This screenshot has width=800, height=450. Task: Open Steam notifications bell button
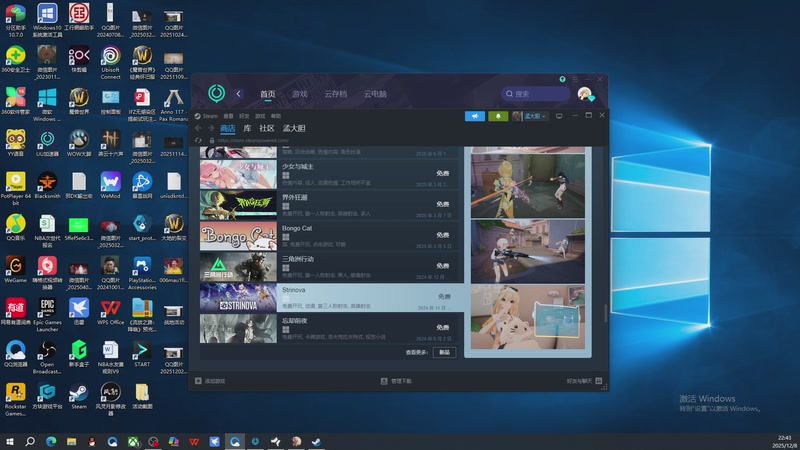coord(498,116)
